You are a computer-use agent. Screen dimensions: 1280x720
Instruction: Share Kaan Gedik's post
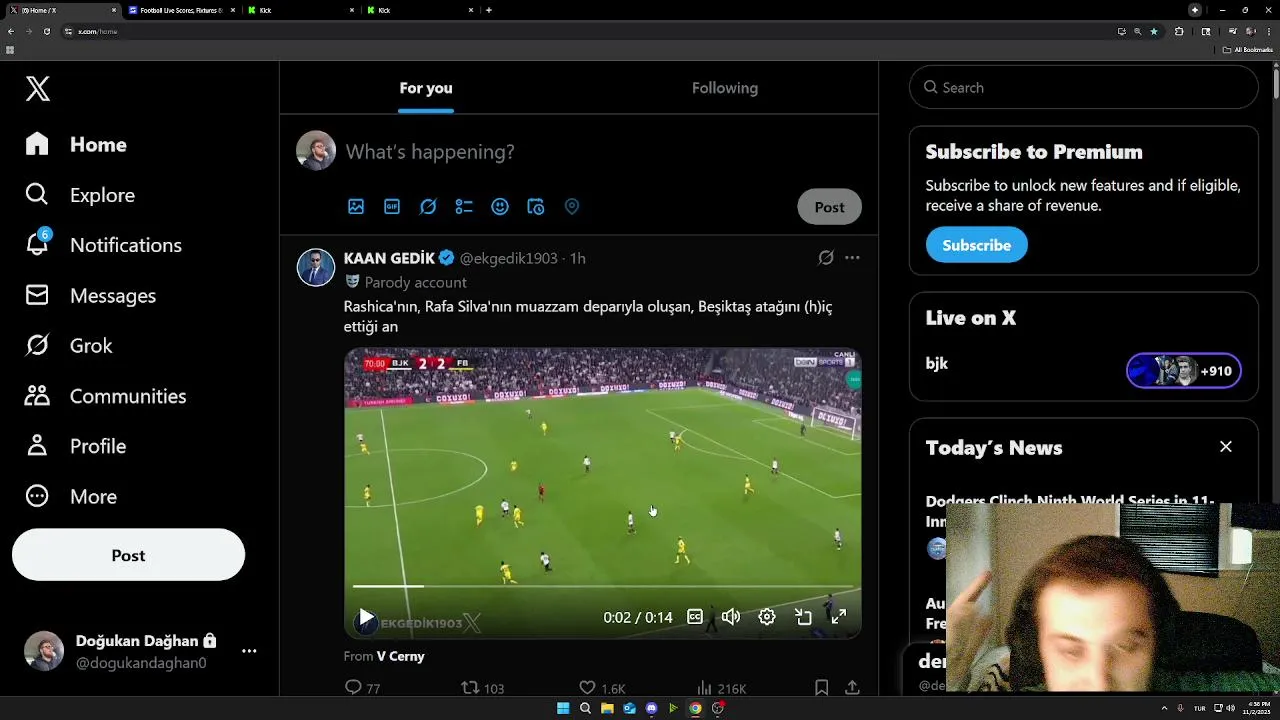click(x=852, y=688)
